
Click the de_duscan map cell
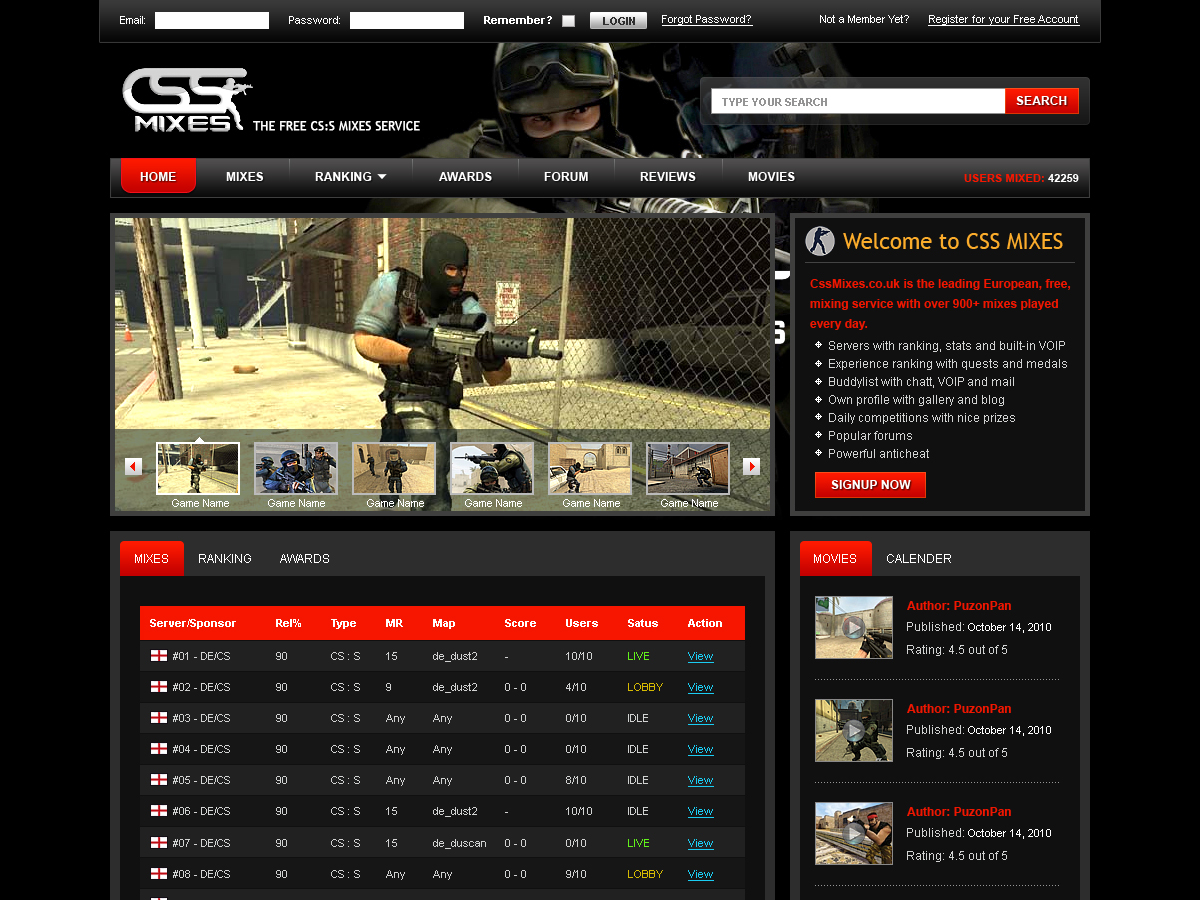460,843
